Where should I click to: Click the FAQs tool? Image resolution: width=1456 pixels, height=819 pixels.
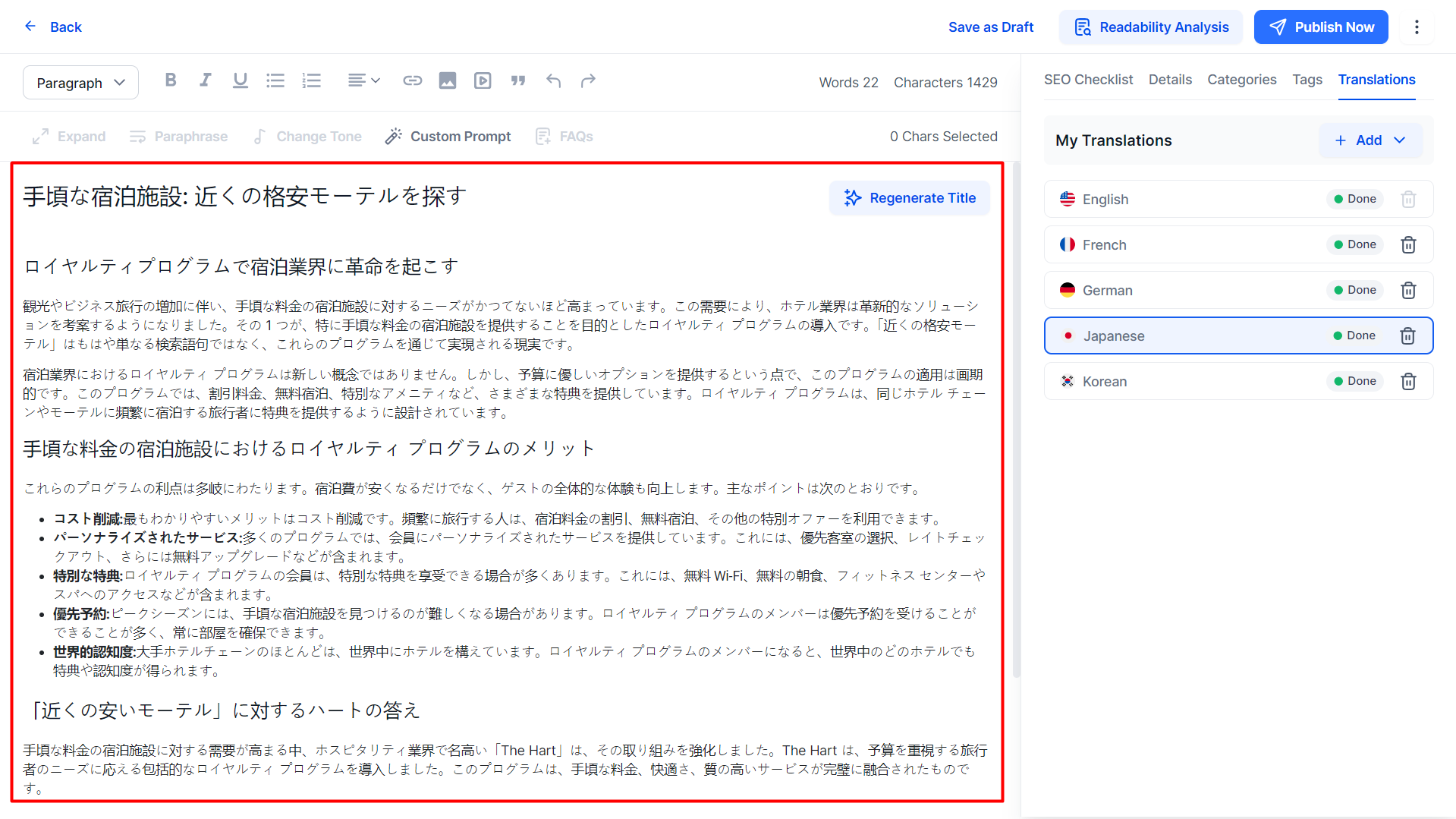coord(564,137)
